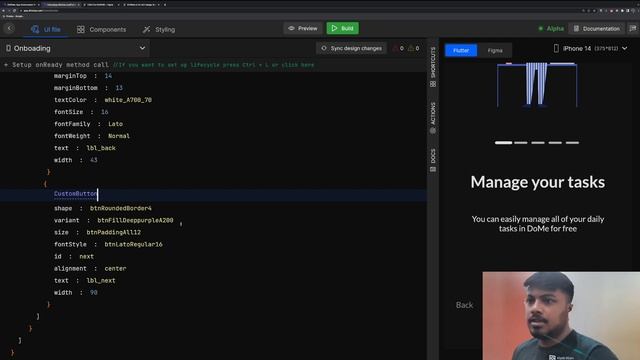The height and width of the screenshot is (360, 640).
Task: Click the id value next
Action: 87,256
